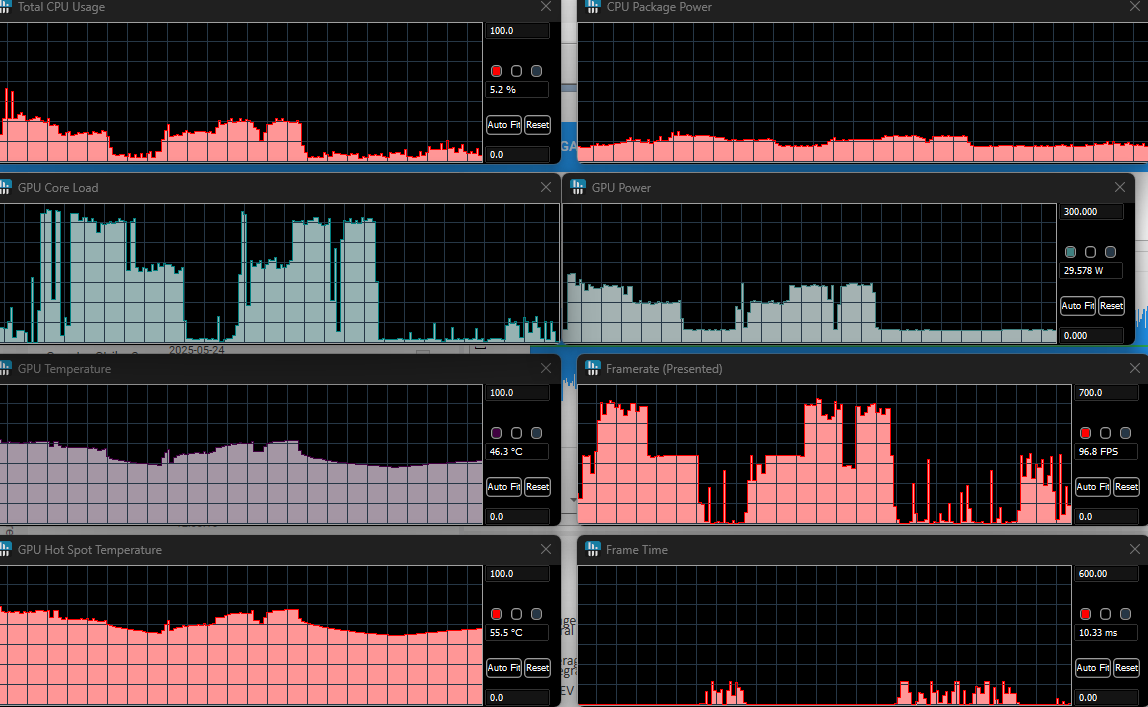Edit the 0.000 minimum field of GPU Power
This screenshot has height=707, width=1148.
pyautogui.click(x=1092, y=335)
